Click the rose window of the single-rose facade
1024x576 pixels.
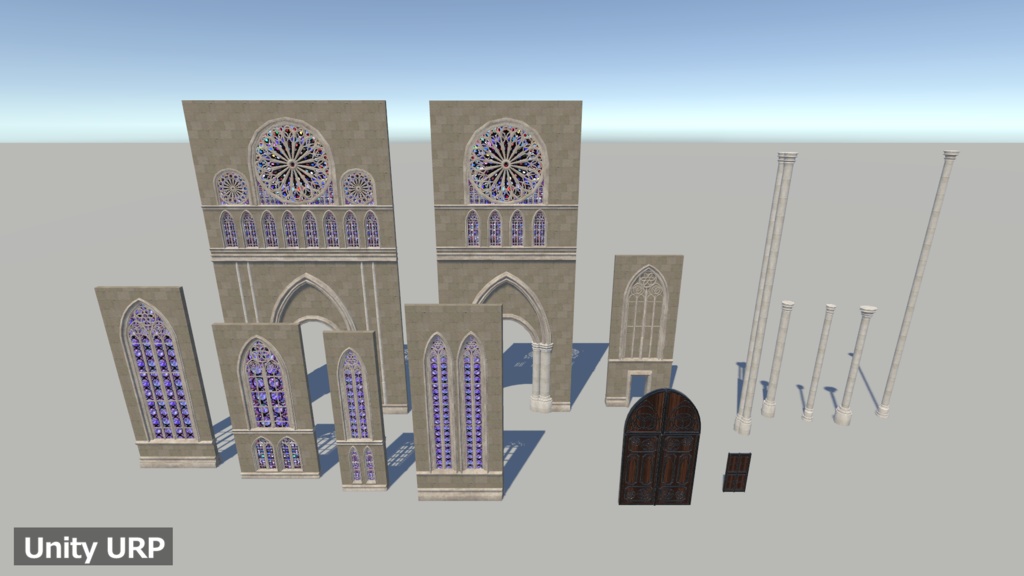(506, 161)
